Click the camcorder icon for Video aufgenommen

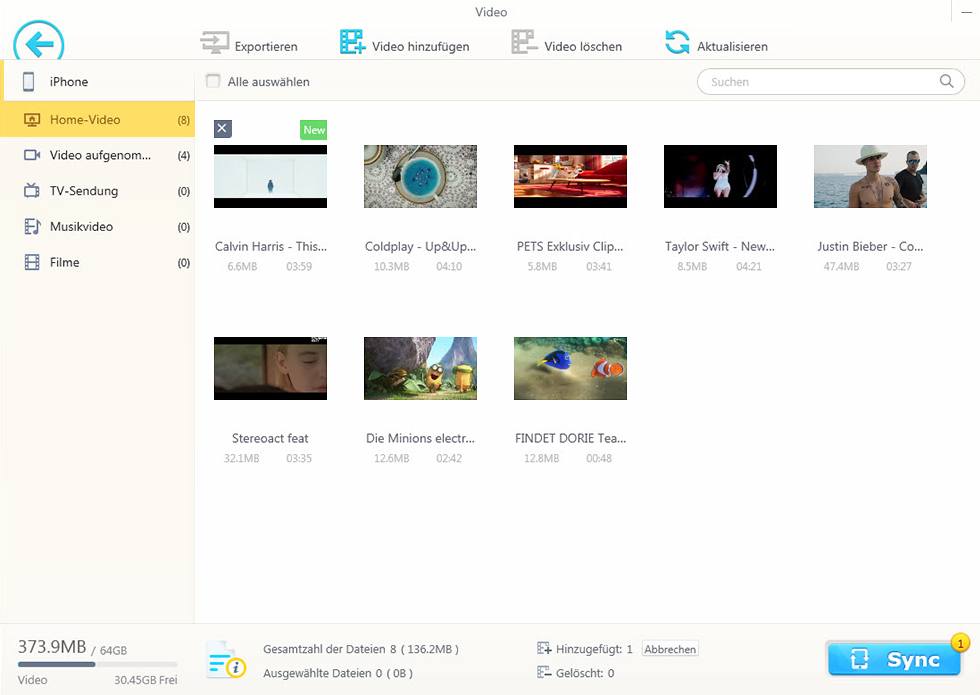click(32, 155)
